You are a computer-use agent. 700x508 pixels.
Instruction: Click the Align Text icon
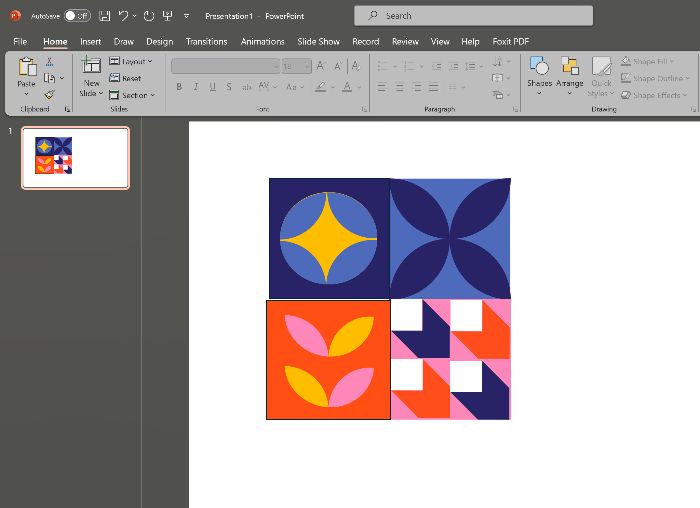(x=497, y=78)
